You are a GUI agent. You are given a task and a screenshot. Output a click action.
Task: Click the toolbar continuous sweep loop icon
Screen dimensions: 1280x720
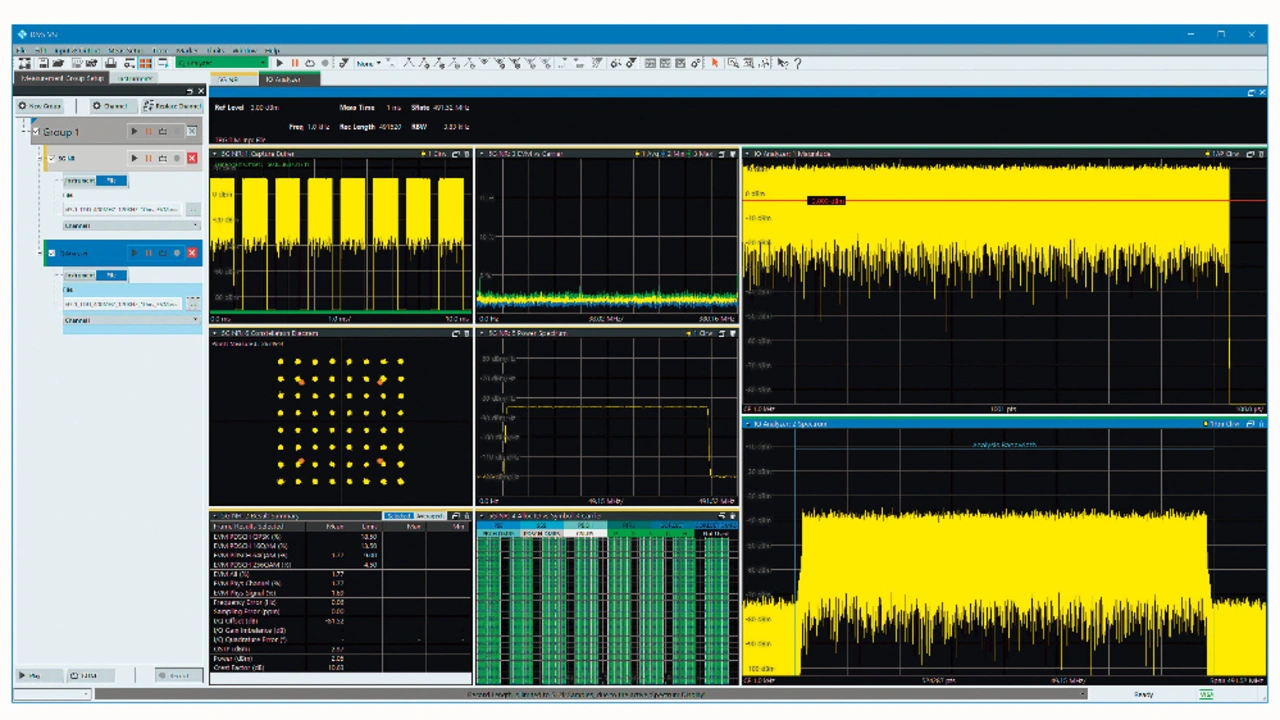click(310, 63)
